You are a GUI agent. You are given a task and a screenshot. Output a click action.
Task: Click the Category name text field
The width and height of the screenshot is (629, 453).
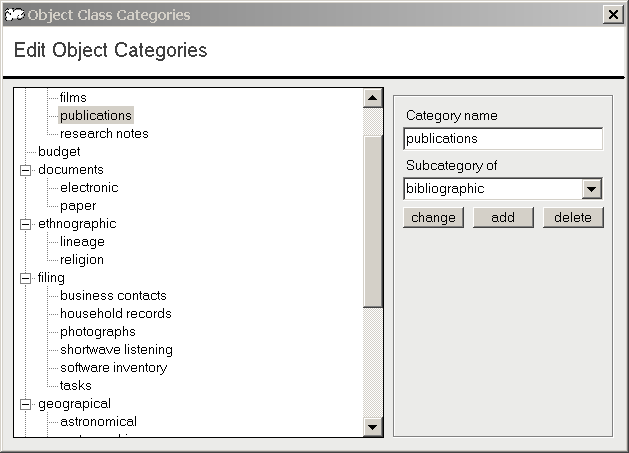(502, 139)
